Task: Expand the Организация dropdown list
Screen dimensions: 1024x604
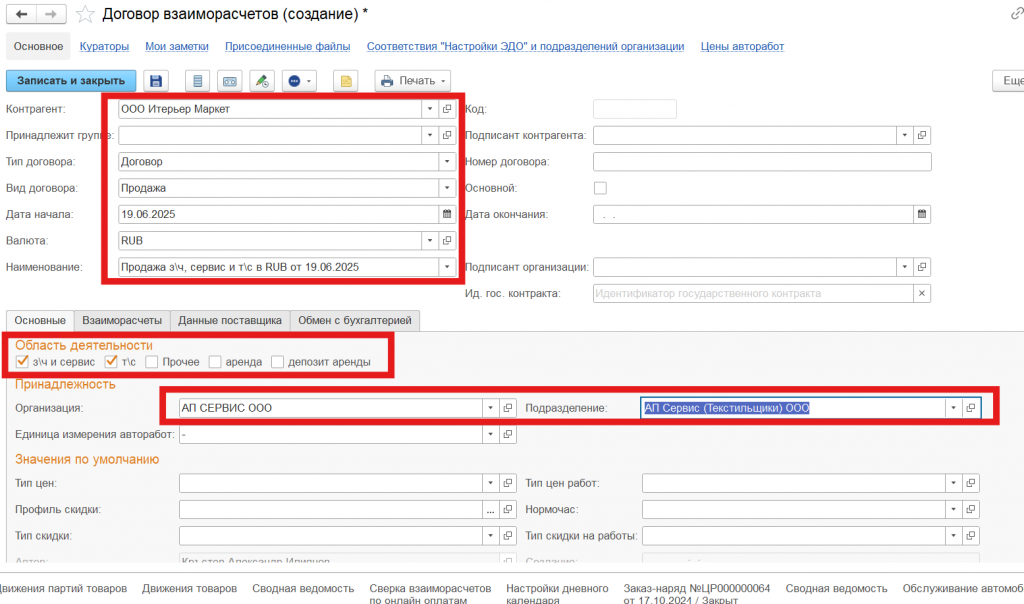Action: 489,408
